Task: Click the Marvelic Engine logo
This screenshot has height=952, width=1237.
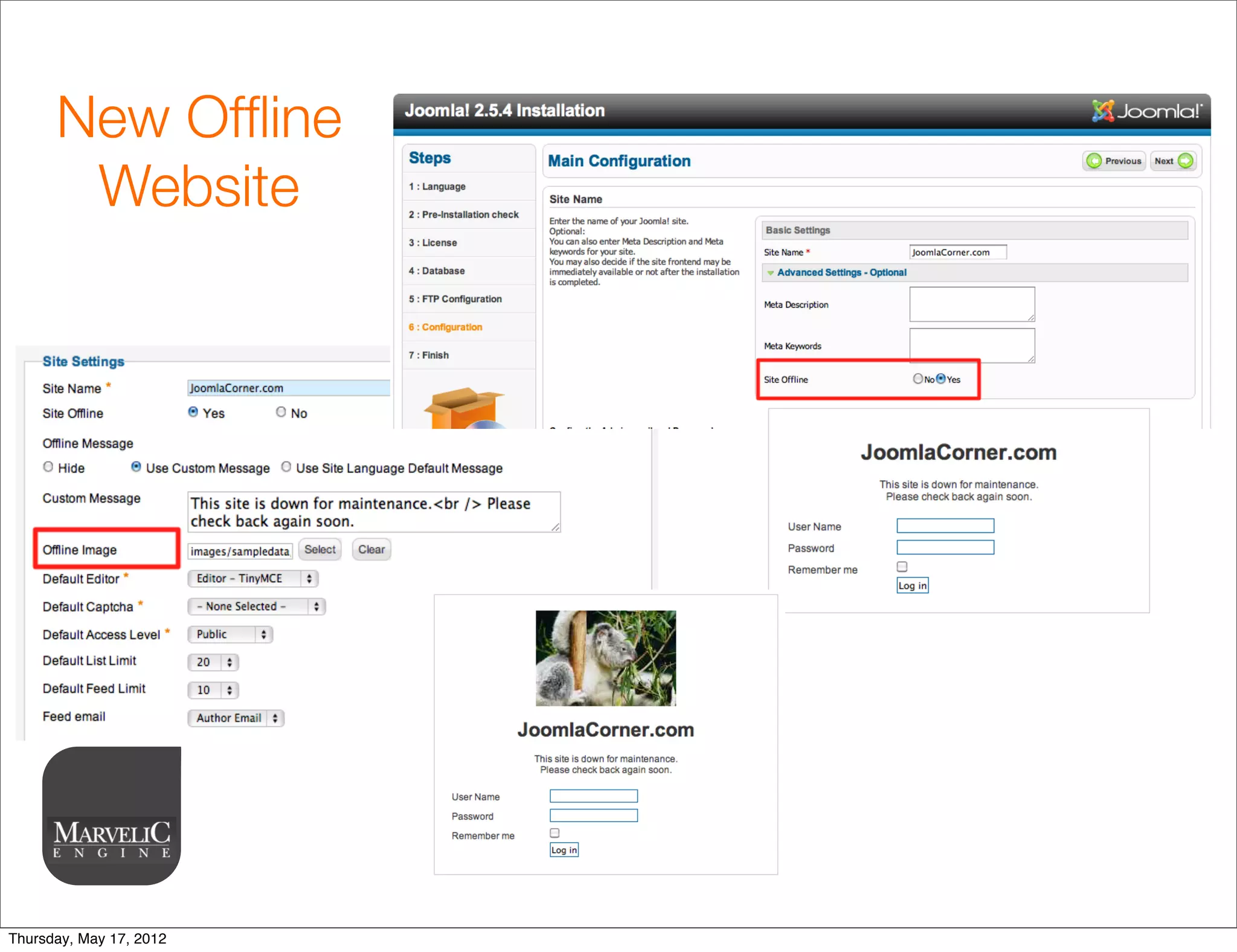Action: tap(112, 815)
